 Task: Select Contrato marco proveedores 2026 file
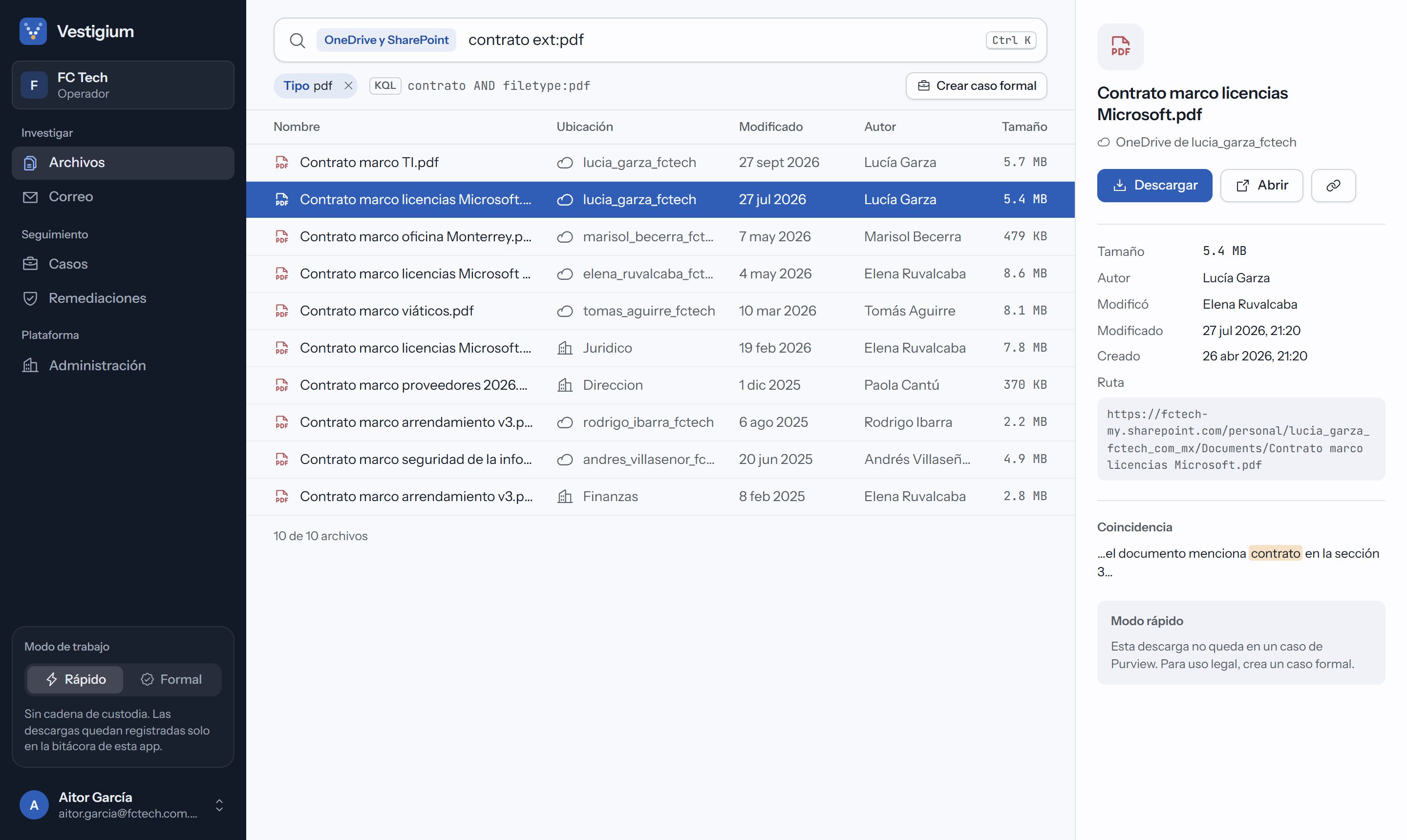660,385
